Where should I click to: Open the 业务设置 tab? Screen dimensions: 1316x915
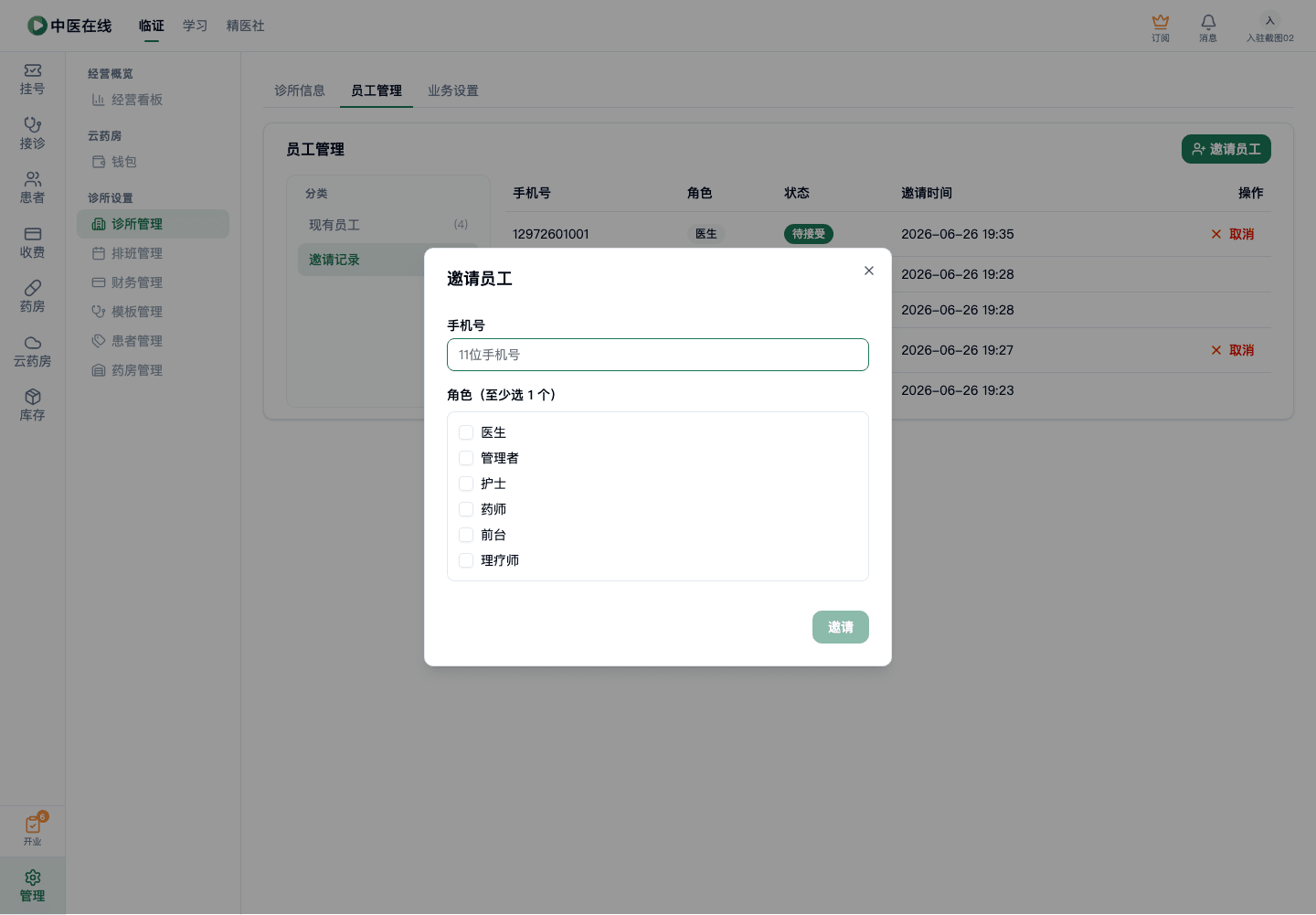coord(453,90)
